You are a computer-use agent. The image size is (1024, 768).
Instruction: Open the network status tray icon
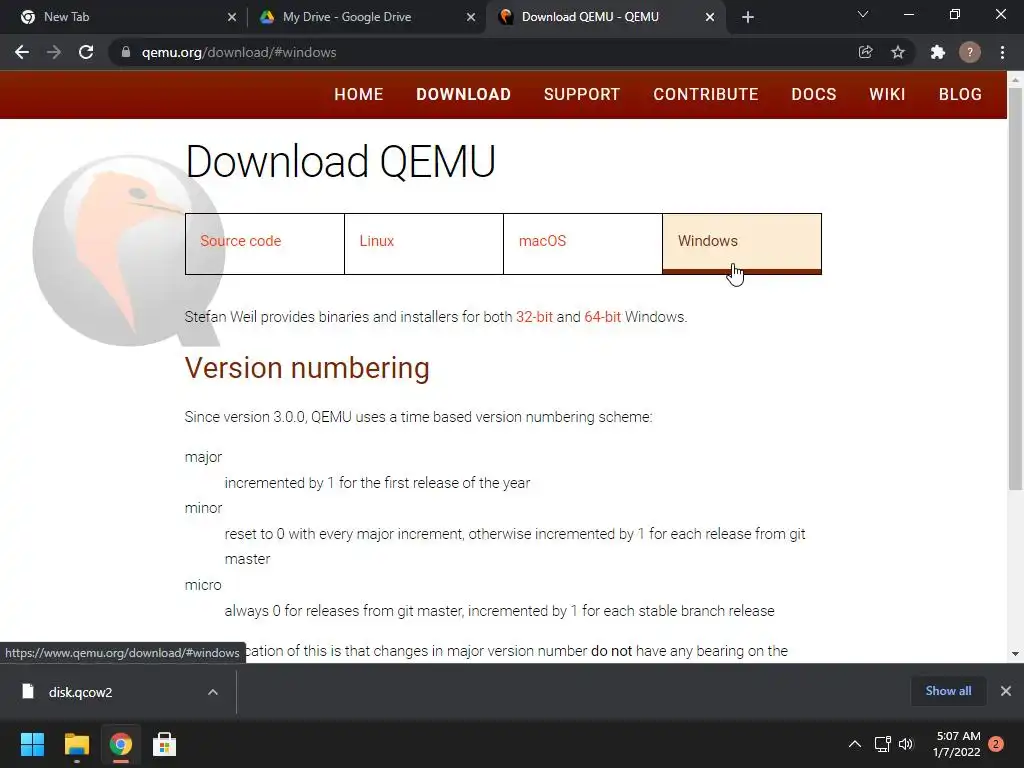pyautogui.click(x=882, y=744)
